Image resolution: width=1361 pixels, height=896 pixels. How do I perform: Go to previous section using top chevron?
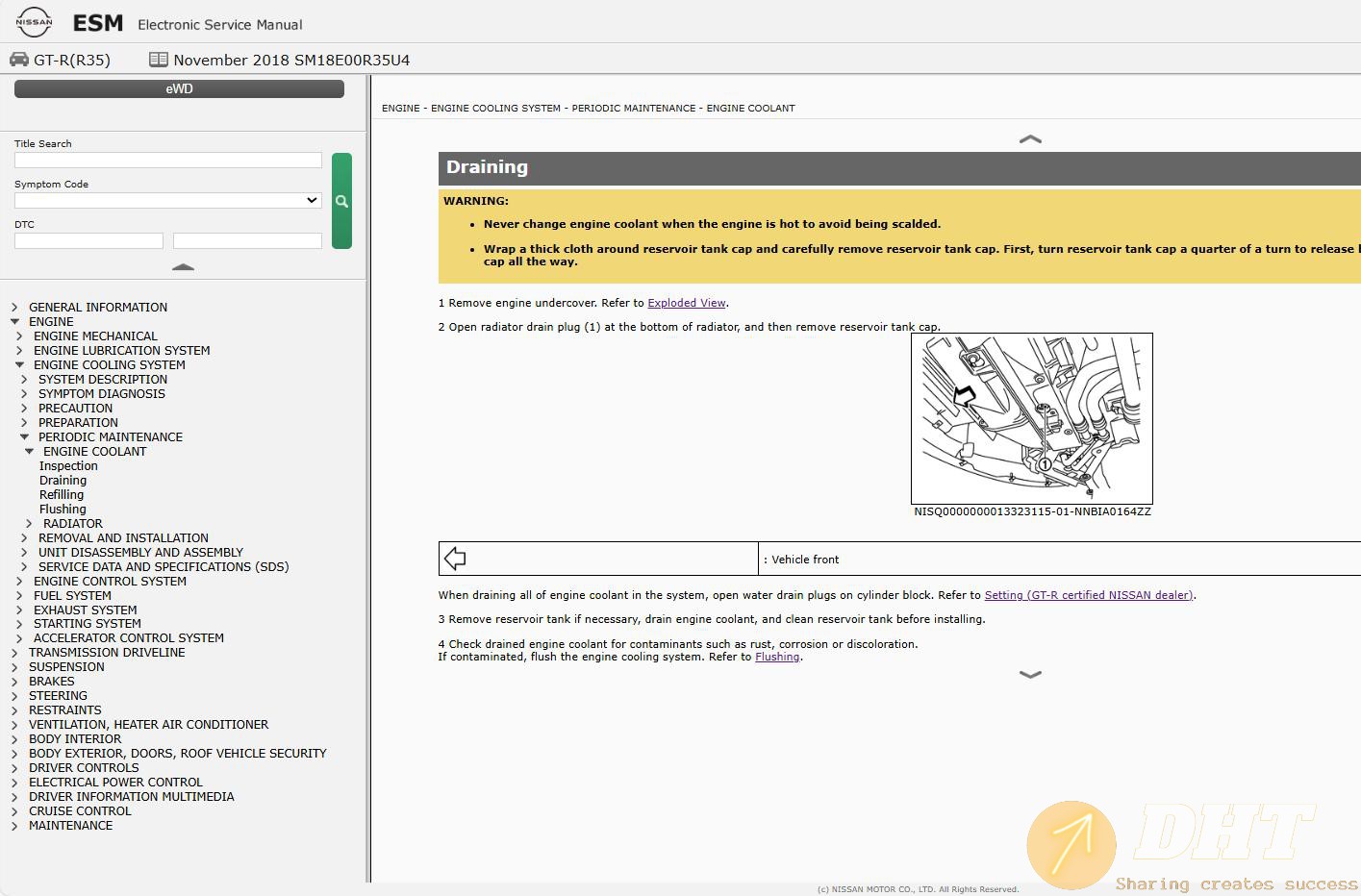pyautogui.click(x=1030, y=139)
